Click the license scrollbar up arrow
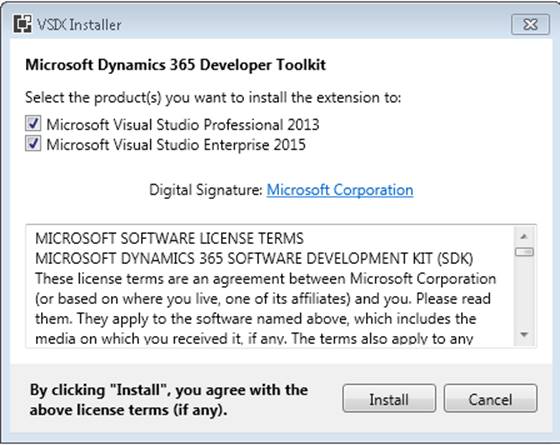Screen dimensions: 560x445 click(x=524, y=236)
